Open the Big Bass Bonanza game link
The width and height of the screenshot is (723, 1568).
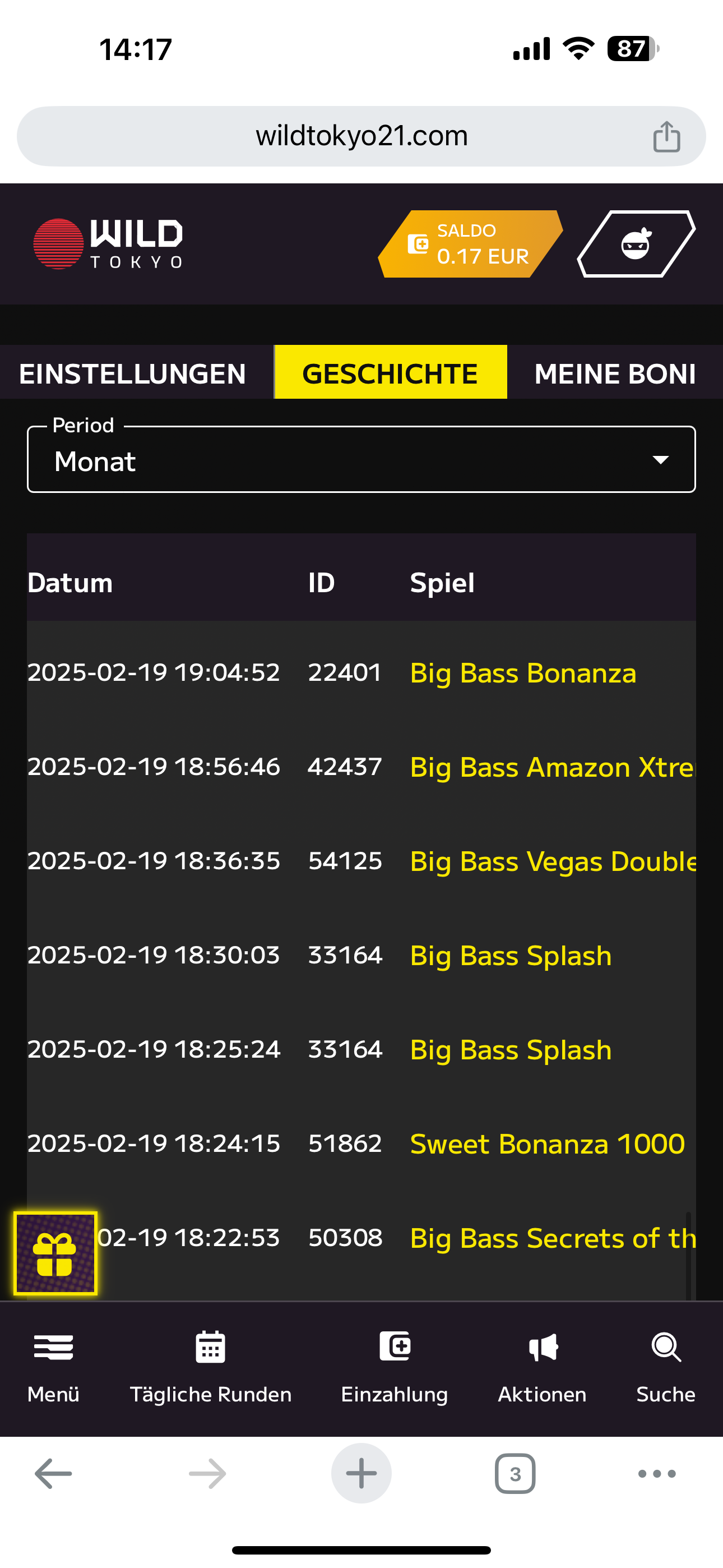[x=523, y=673]
